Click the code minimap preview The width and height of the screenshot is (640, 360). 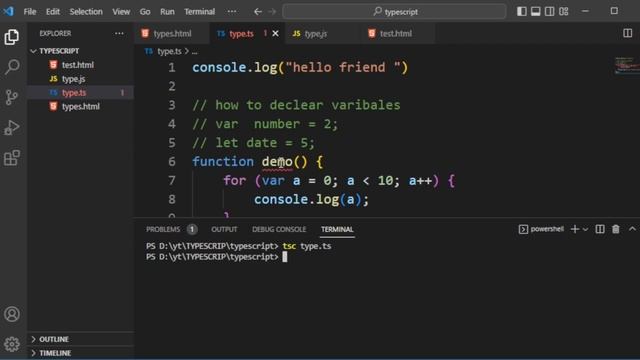[627, 66]
